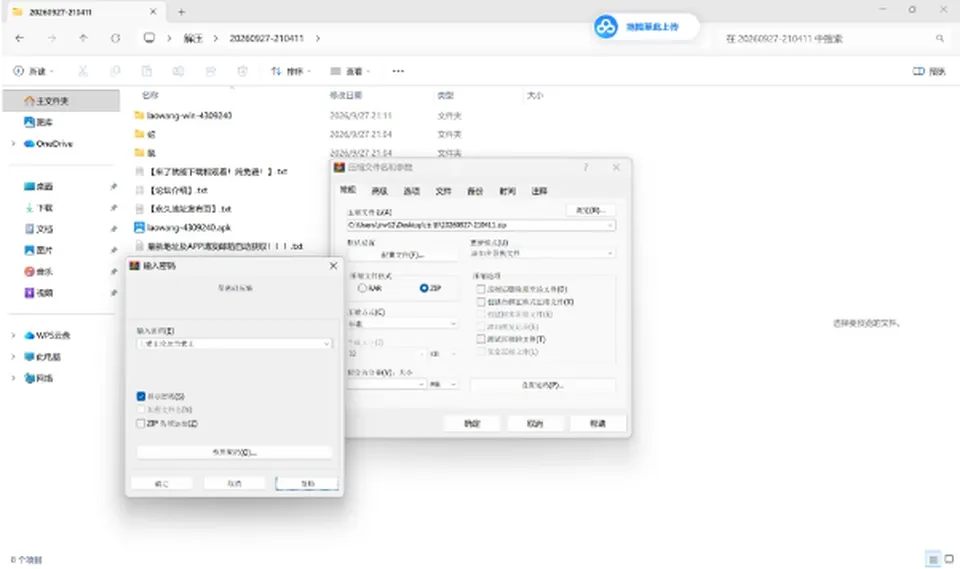Switch to the Time (时间) tab
The image size is (960, 569).
coord(507,191)
